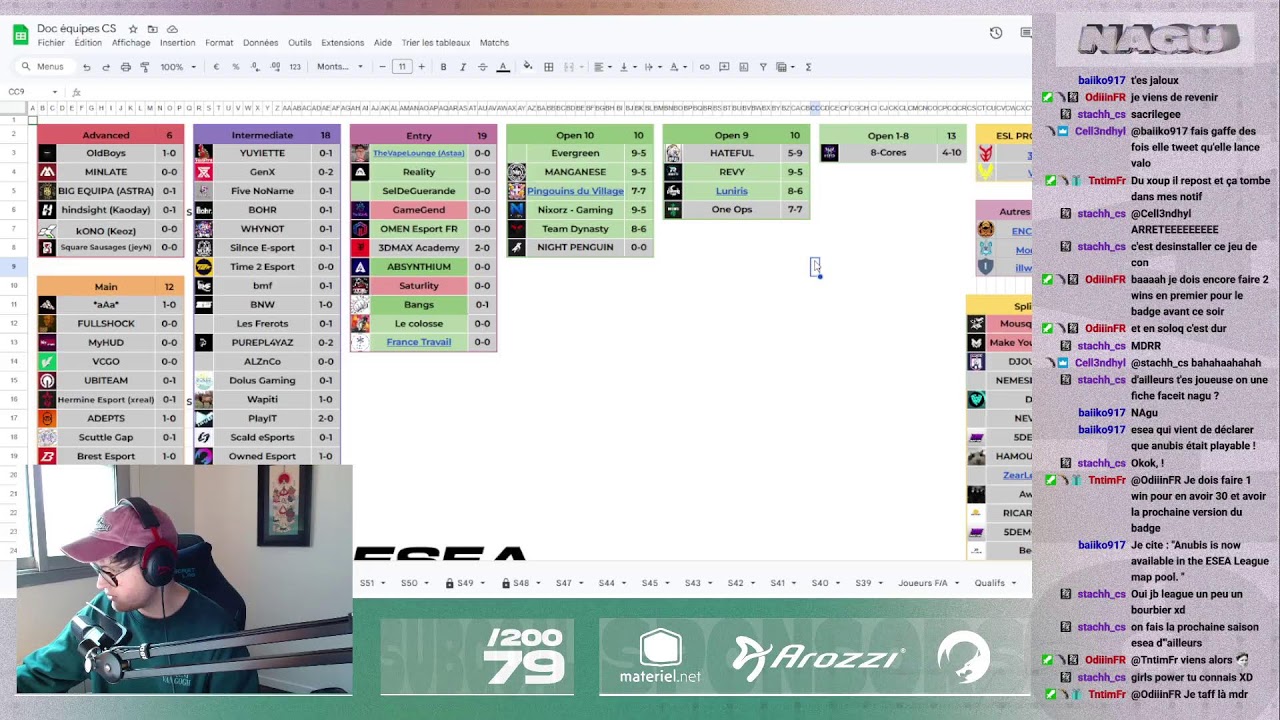Check the cloud save status icon

pyautogui.click(x=172, y=29)
